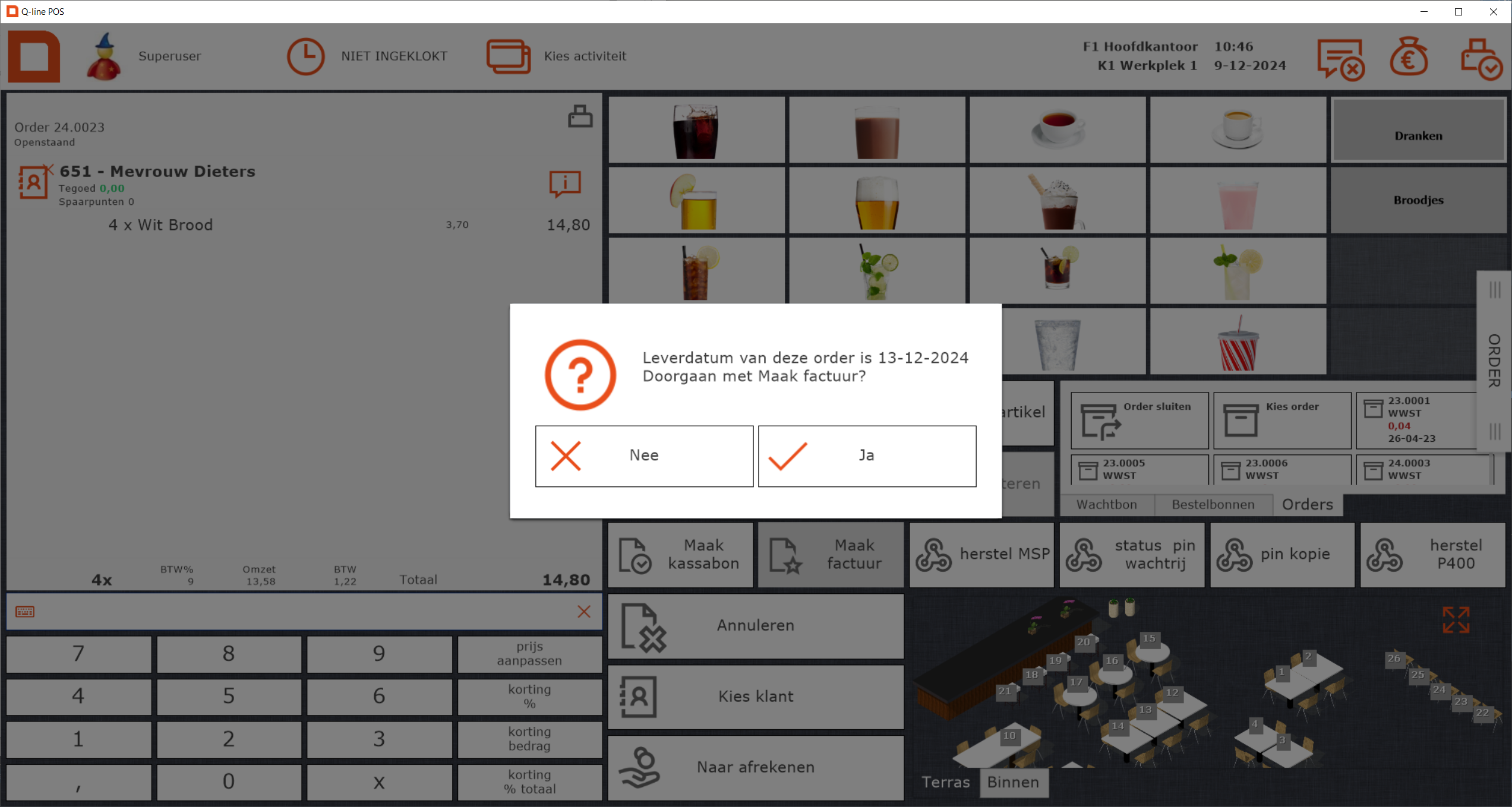Click Kies klant button
The image size is (1512, 807).
coord(756,697)
